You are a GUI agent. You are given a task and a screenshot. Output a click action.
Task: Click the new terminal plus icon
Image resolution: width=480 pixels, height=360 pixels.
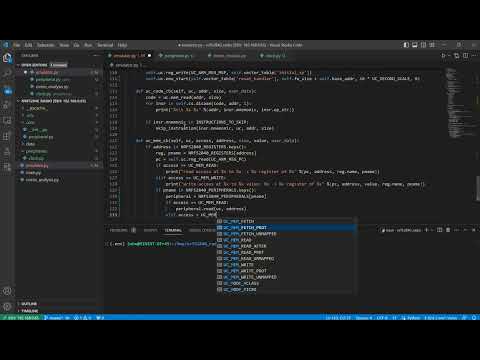click(x=426, y=230)
